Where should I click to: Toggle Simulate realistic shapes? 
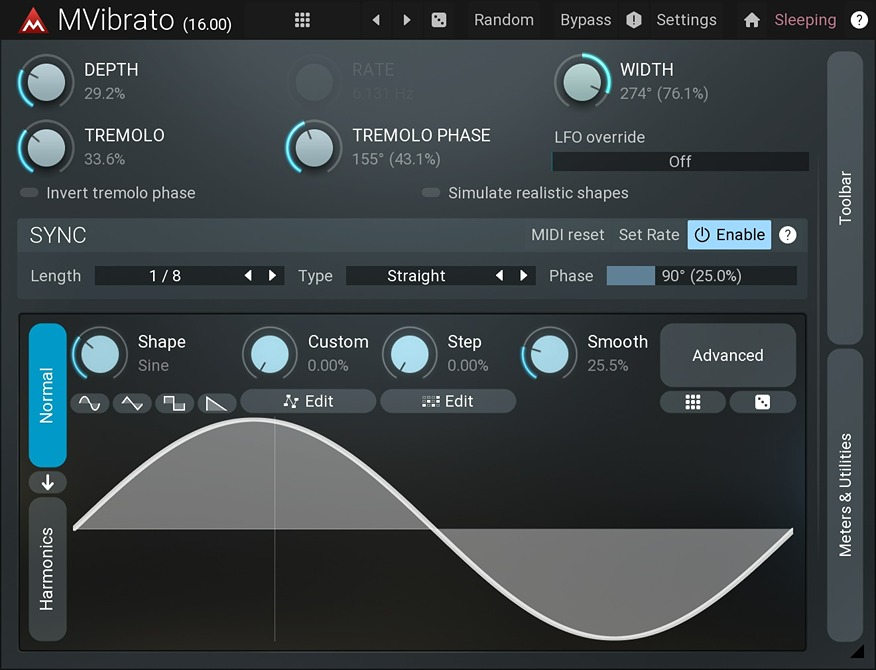coord(430,193)
